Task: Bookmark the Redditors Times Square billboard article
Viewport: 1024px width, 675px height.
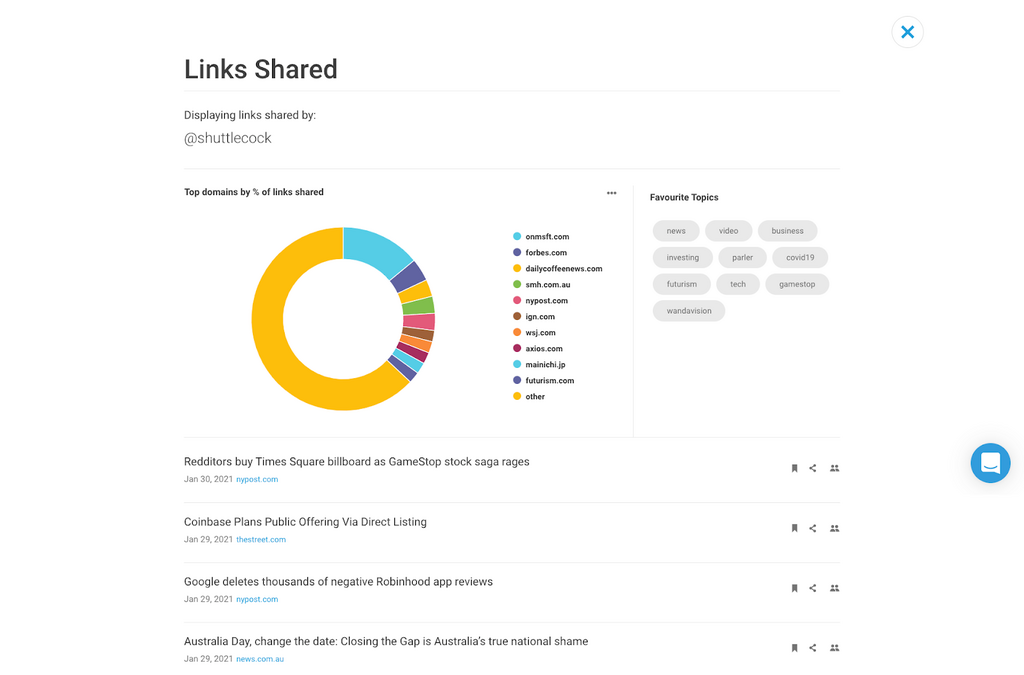Action: click(x=795, y=468)
